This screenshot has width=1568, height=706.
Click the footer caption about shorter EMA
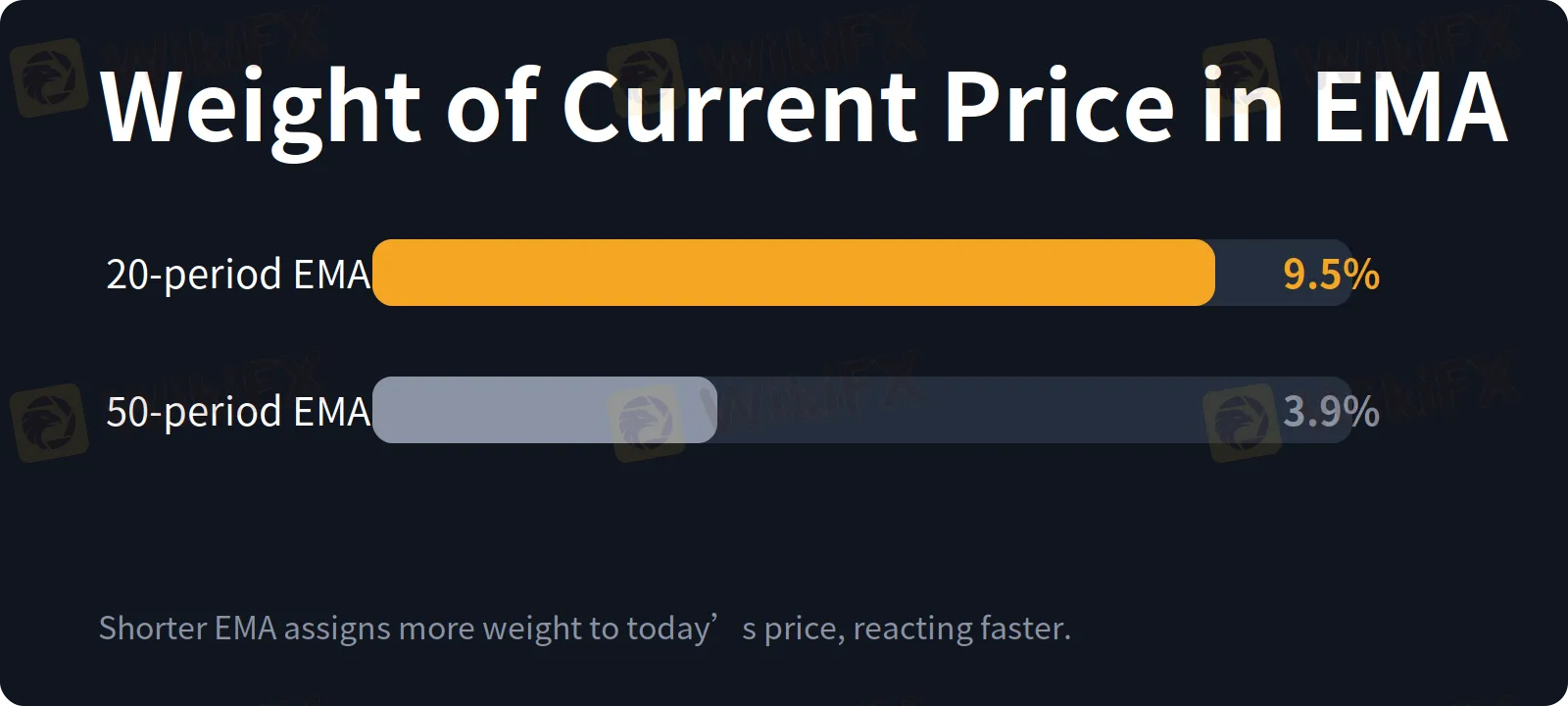pyautogui.click(x=585, y=629)
